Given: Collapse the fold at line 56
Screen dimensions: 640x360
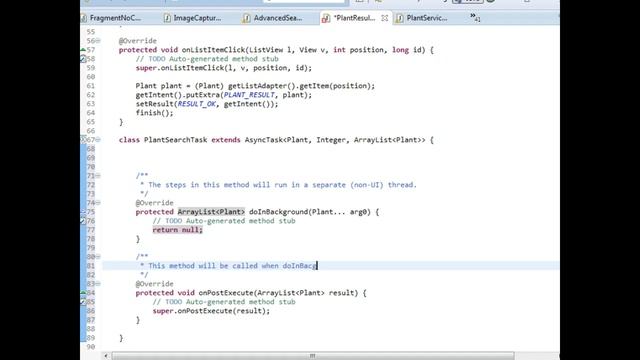Looking at the screenshot, I should 98,41.
